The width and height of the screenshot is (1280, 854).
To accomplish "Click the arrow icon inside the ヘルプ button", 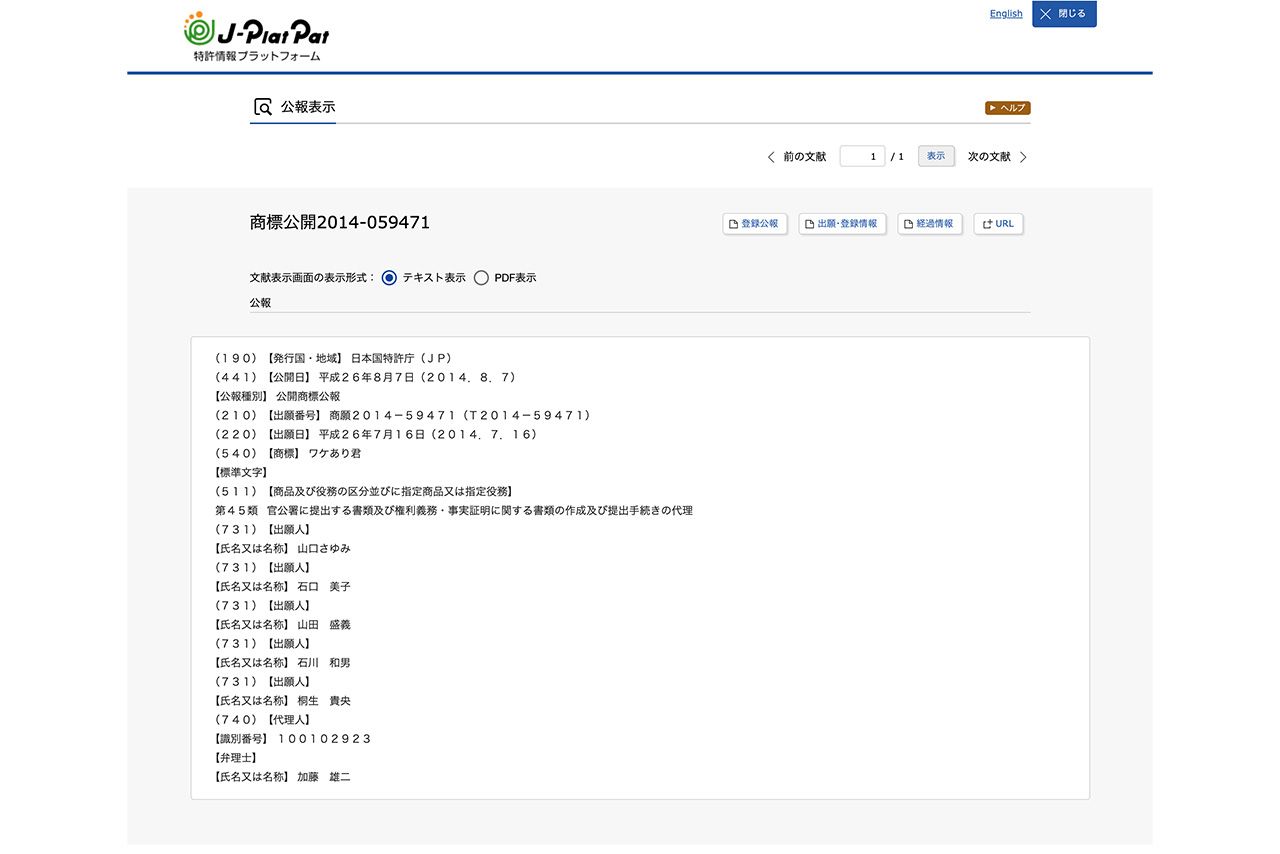I will click(992, 107).
